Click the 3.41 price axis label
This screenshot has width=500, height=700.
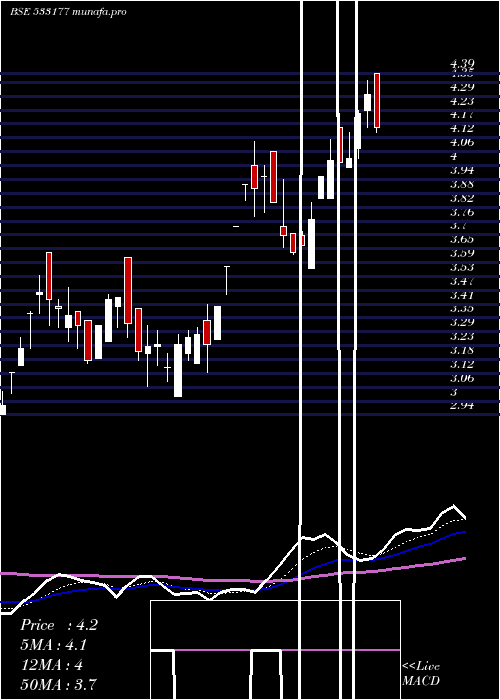462,295
